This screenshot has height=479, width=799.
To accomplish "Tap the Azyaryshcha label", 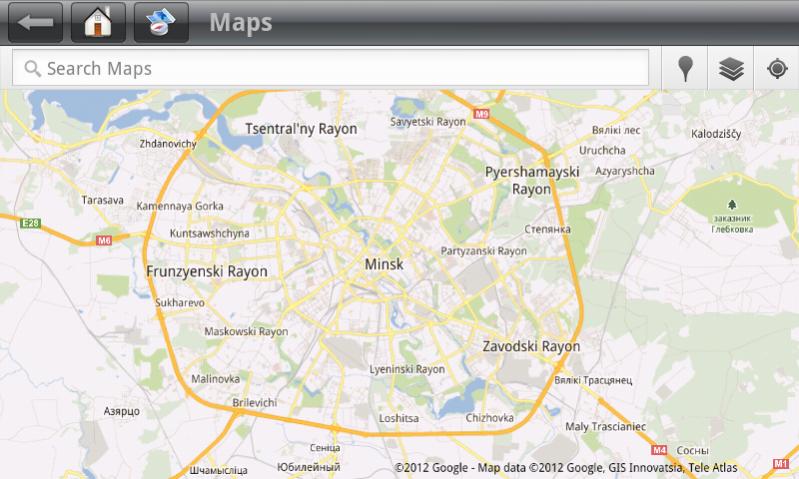I will coord(625,171).
